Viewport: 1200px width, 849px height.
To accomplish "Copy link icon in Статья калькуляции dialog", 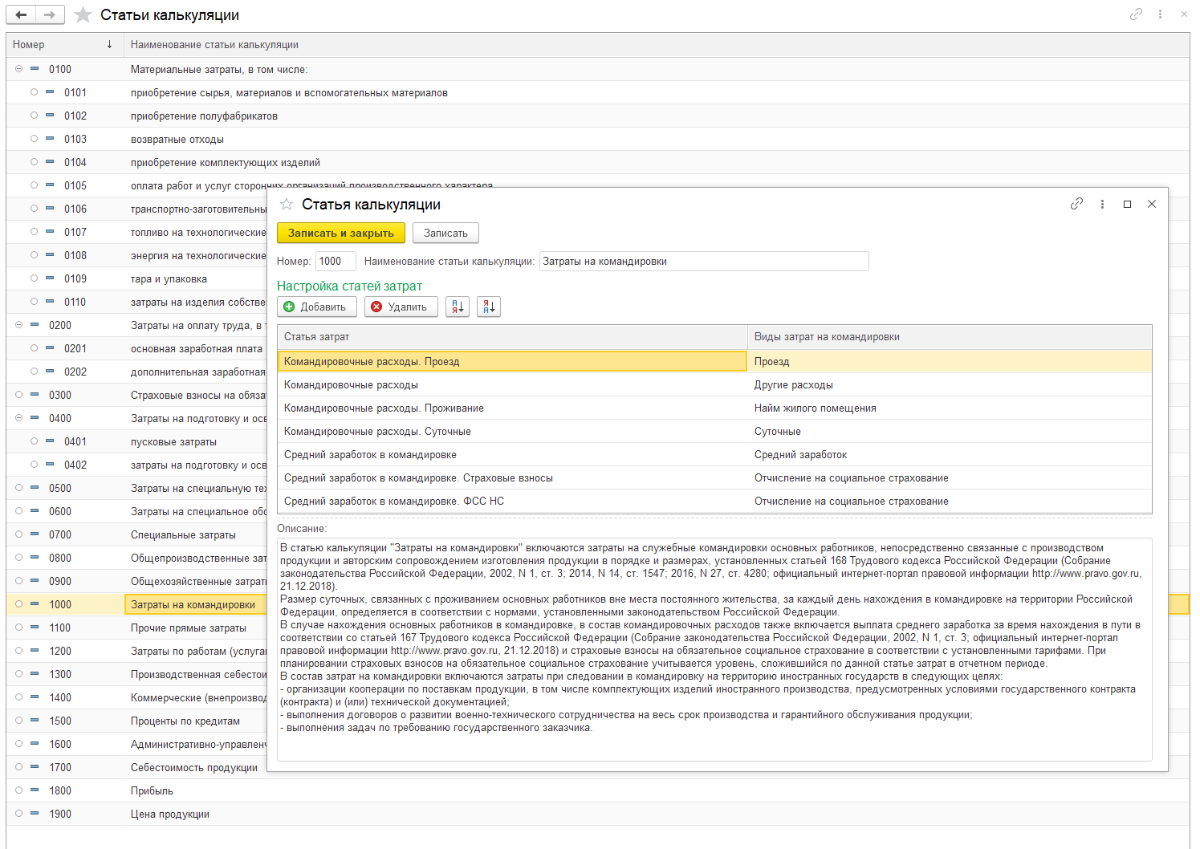I will pos(1077,204).
